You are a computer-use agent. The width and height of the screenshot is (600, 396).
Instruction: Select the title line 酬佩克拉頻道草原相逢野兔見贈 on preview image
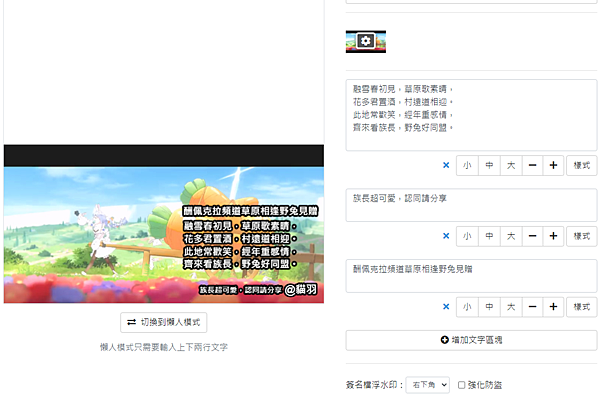coord(251,211)
